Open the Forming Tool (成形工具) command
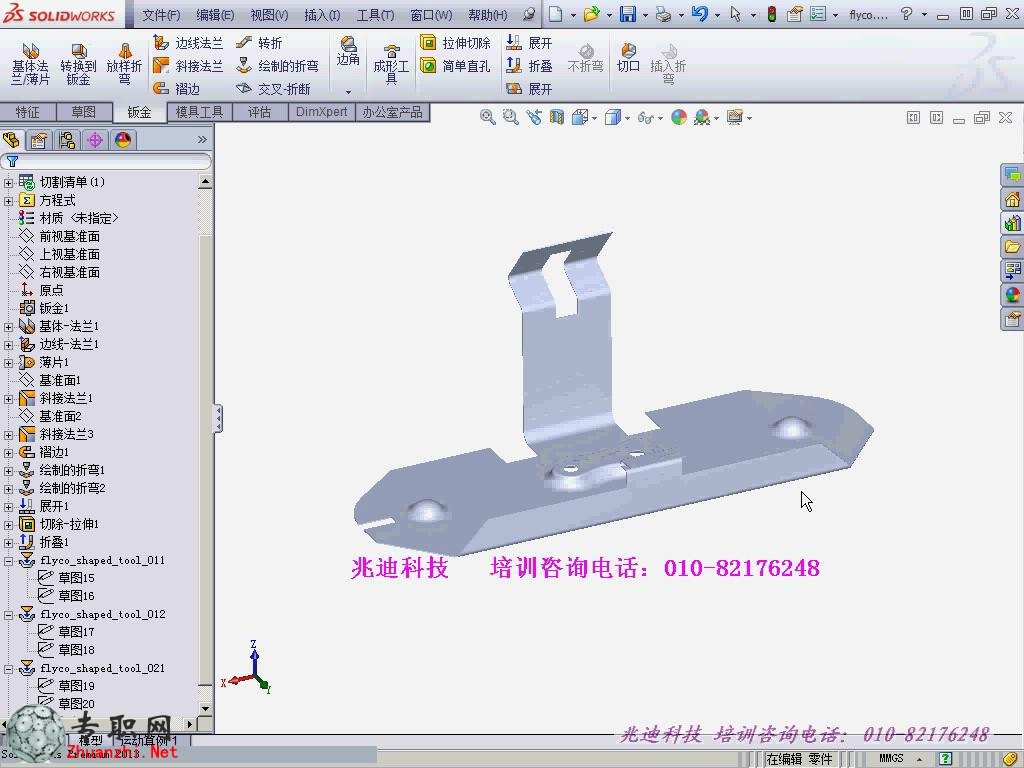The height and width of the screenshot is (768, 1024). click(391, 64)
